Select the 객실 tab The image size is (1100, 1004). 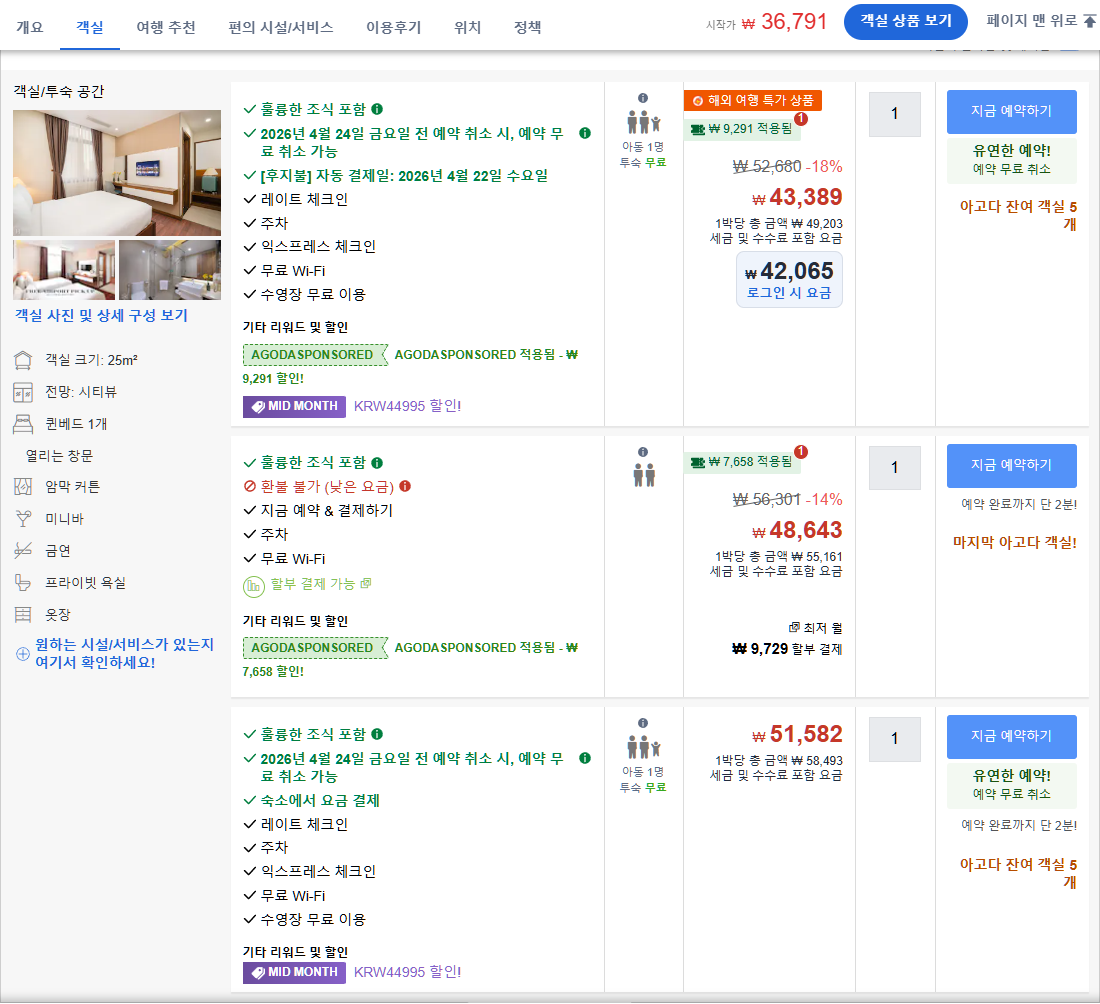coord(90,27)
